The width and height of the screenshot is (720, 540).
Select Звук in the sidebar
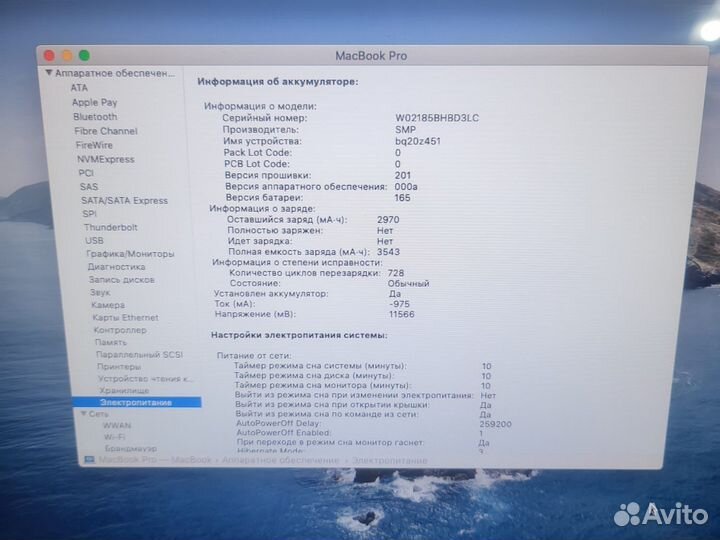[100, 292]
